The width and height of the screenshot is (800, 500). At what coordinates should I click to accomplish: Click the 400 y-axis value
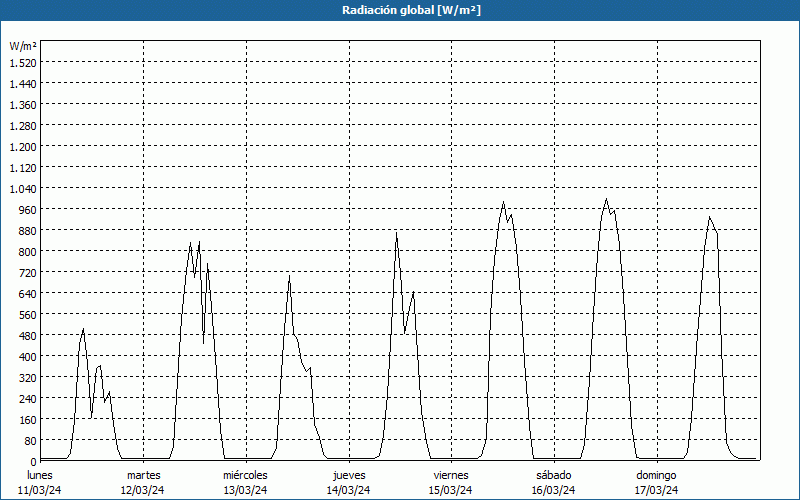(x=29, y=356)
